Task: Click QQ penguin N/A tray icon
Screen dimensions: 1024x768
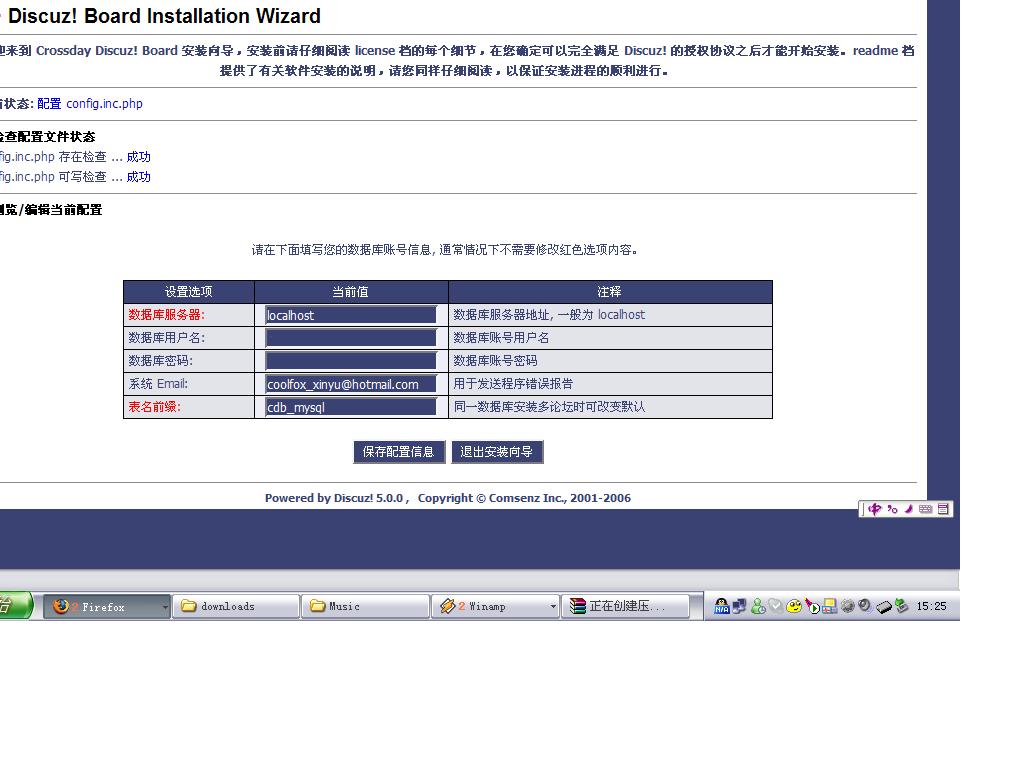Action: click(x=721, y=606)
